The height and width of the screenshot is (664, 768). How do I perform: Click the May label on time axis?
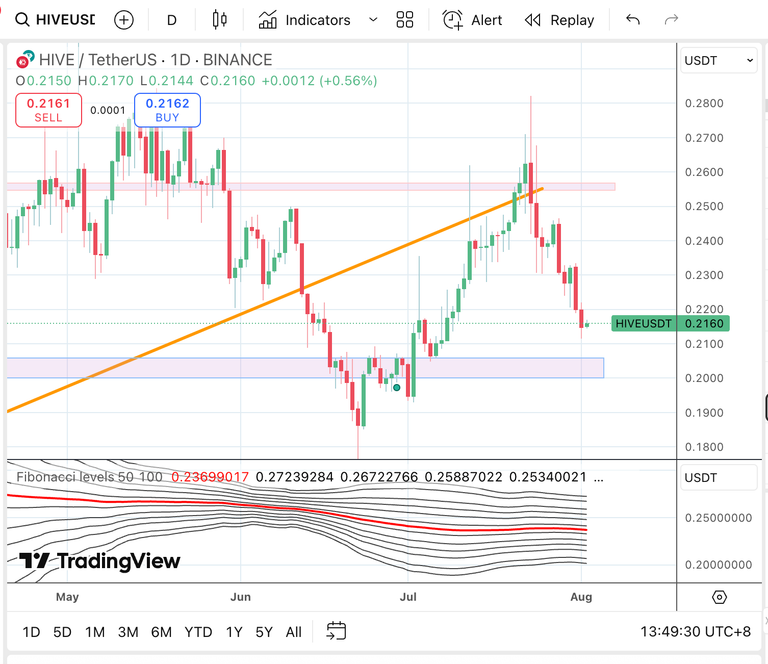67,597
